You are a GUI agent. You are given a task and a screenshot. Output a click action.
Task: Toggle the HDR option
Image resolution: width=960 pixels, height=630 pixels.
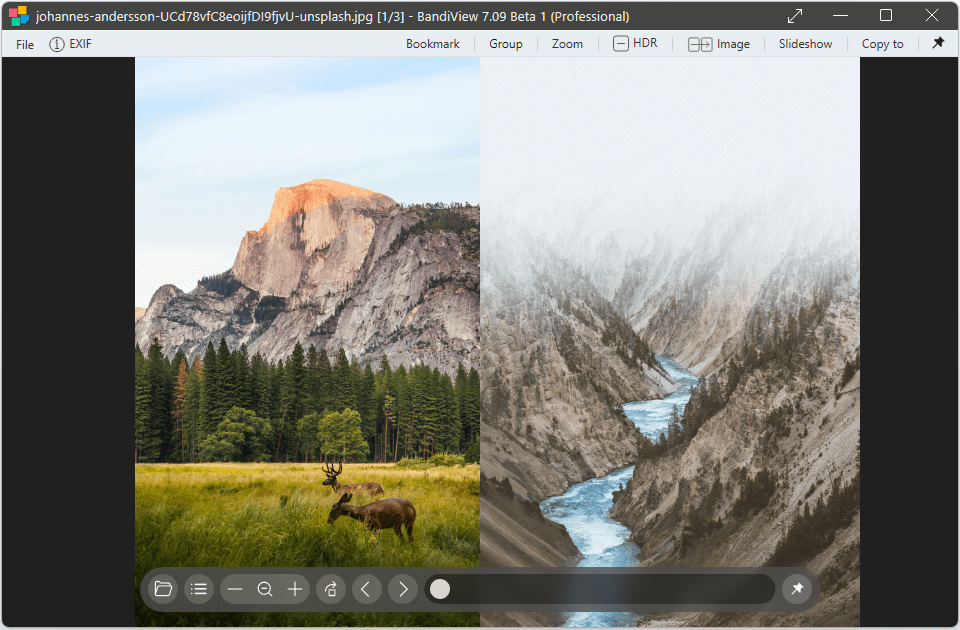coord(635,43)
